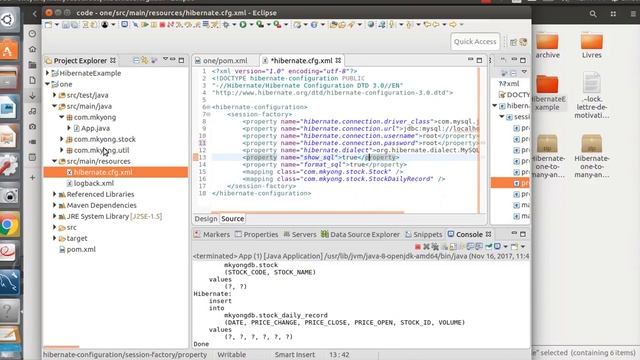Screen dimensions: 640x360
Task: Click Open Perspective icon near Quick Access
Action: 513,42
